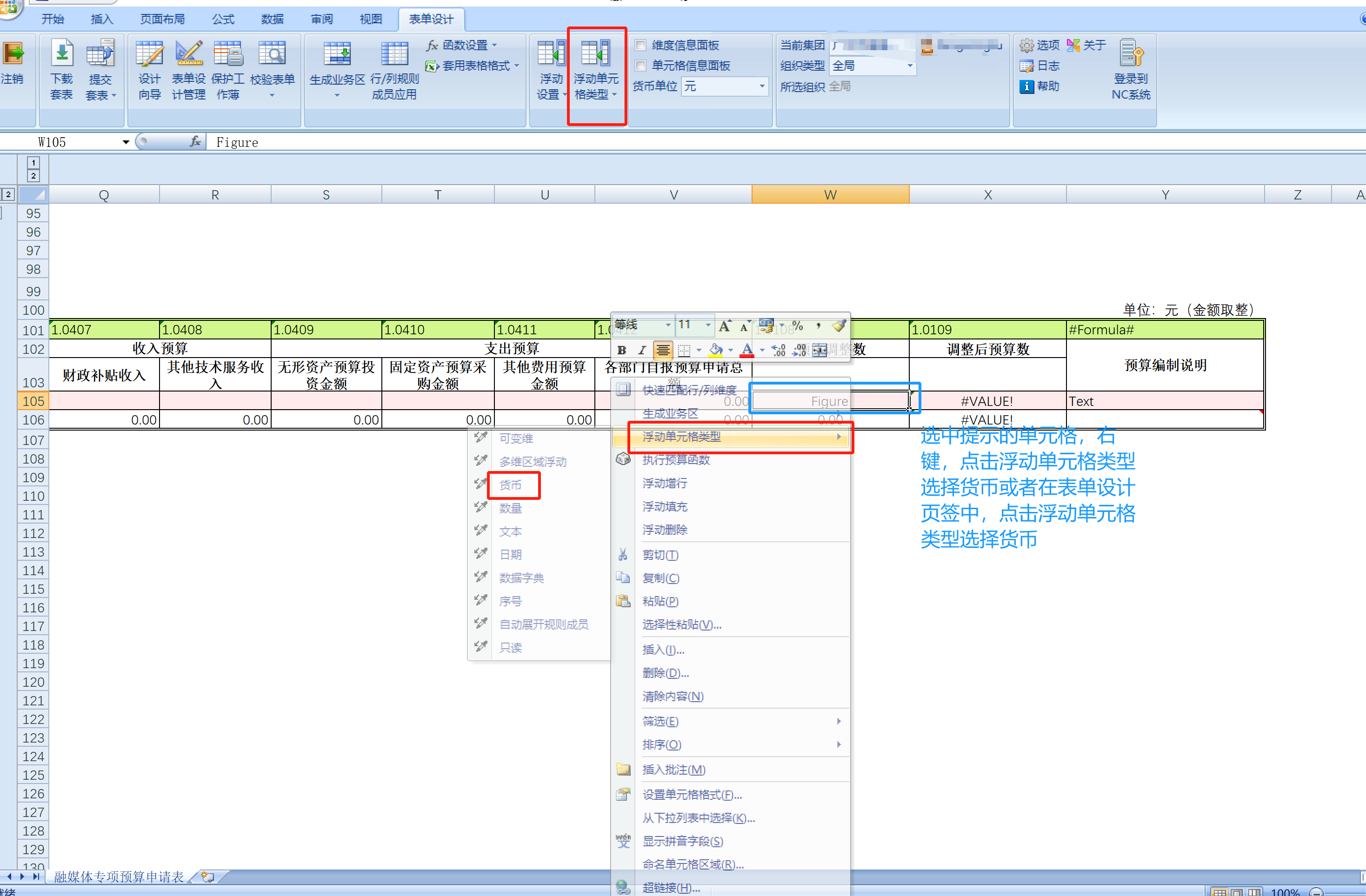The width and height of the screenshot is (1366, 896).
Task: Open font size 11 dropdown
Action: 708,325
